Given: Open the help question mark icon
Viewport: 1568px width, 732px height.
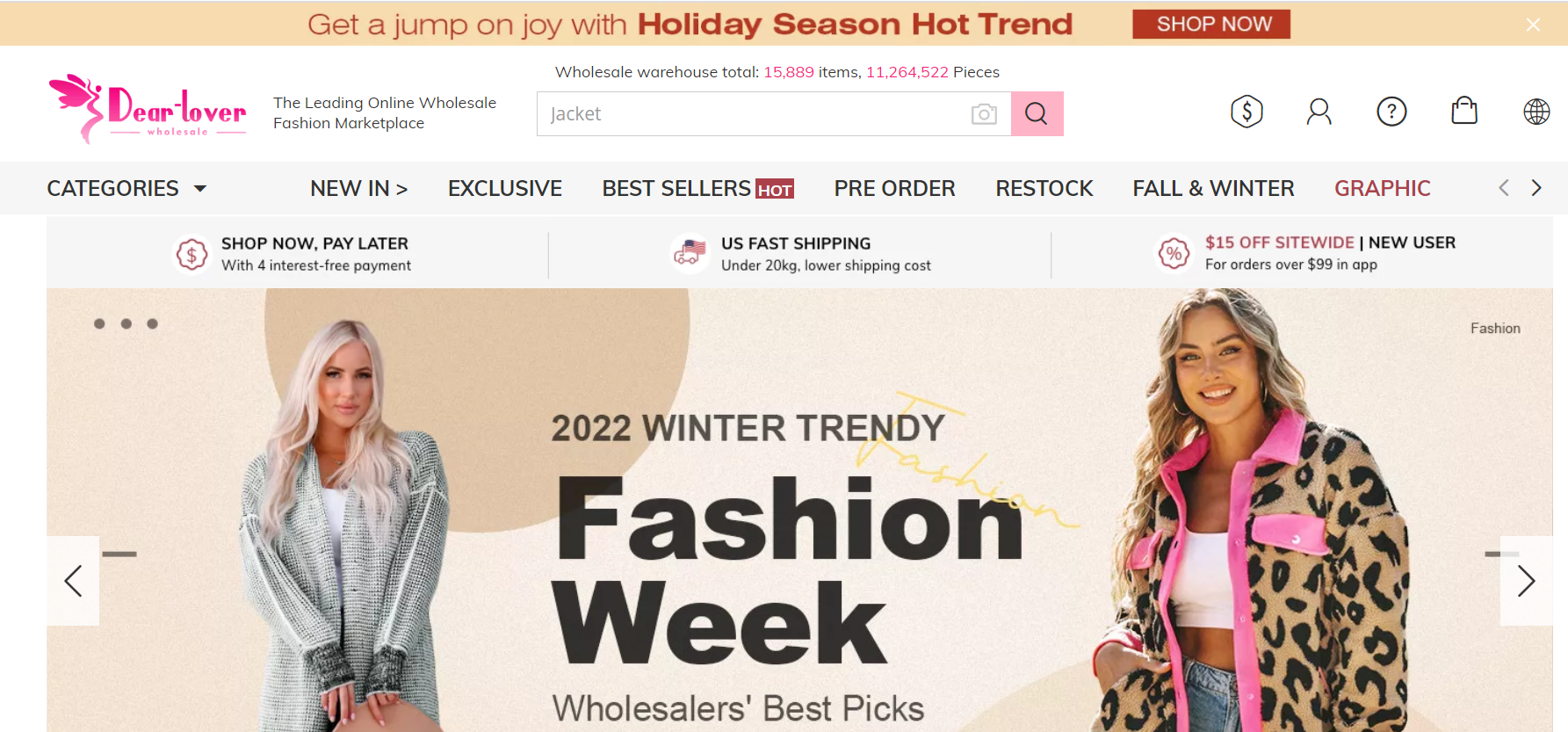Looking at the screenshot, I should coord(1391,112).
